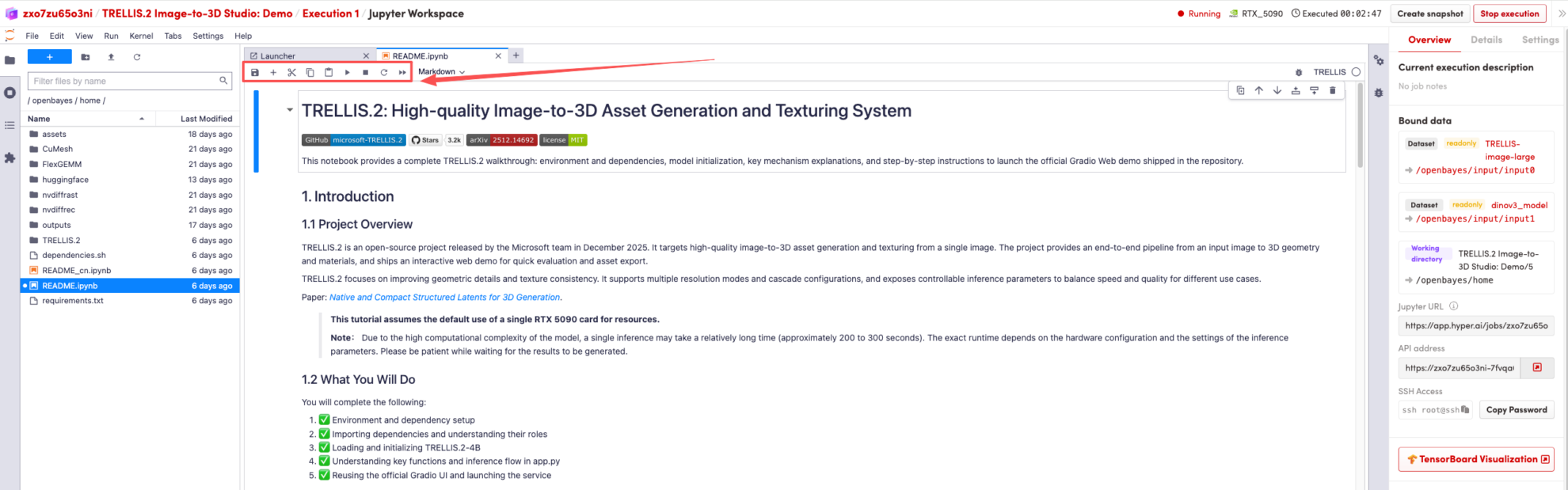1568x490 pixels.
Task: Refresh the file browser list
Action: coord(137,57)
